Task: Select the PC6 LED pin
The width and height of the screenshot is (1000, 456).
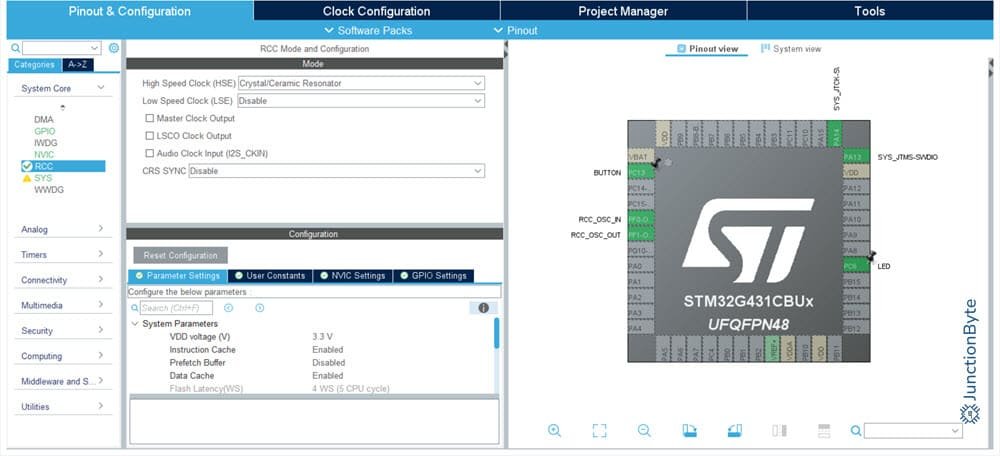Action: point(855,266)
